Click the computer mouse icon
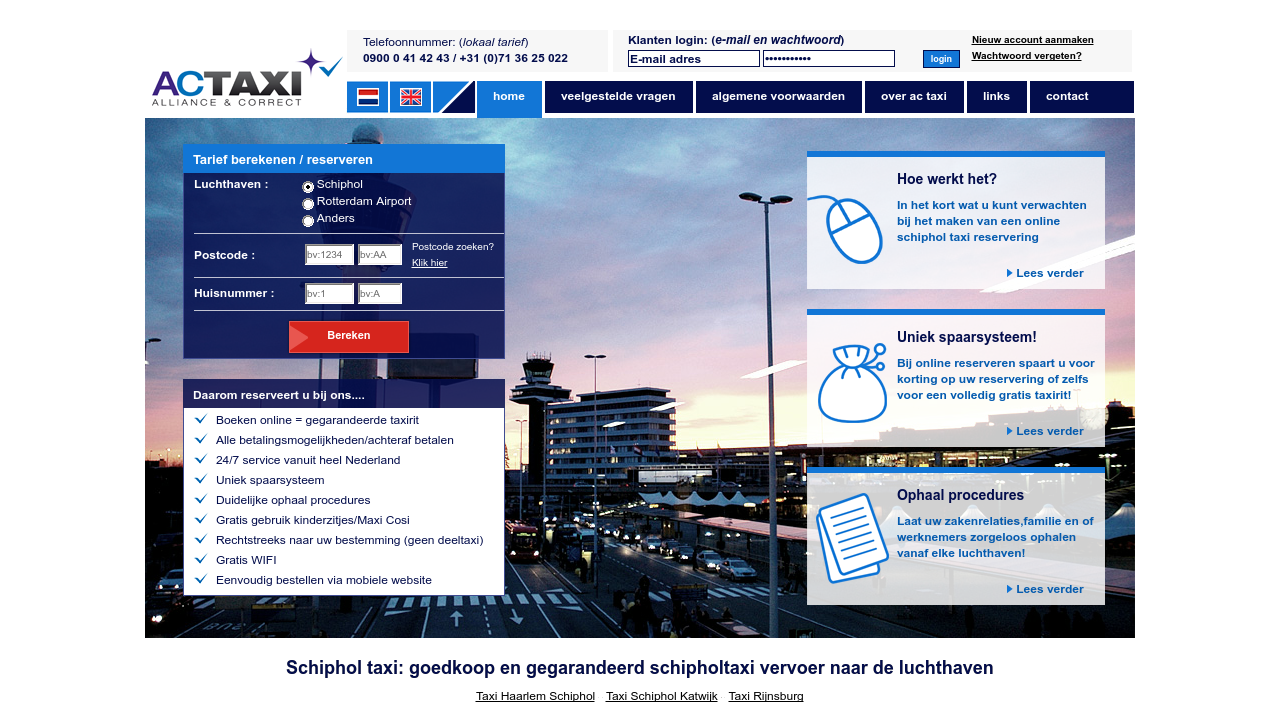 (x=846, y=229)
